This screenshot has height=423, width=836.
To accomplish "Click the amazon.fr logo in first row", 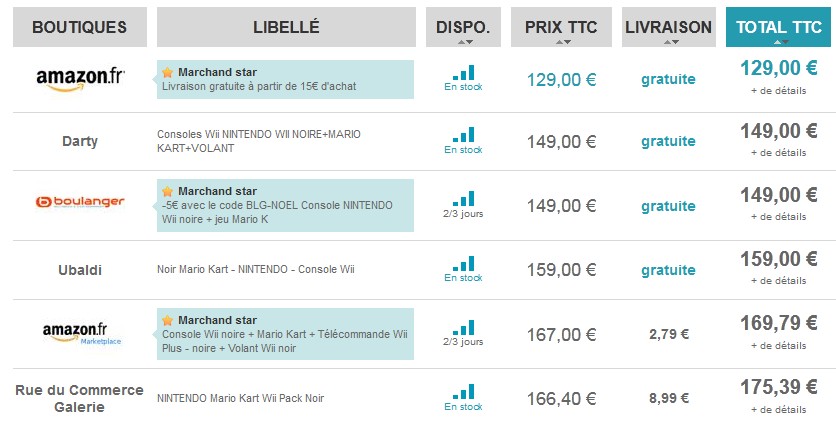I will (x=80, y=80).
